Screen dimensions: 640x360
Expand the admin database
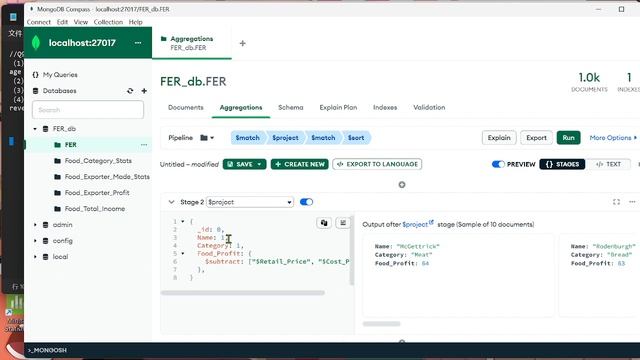click(x=35, y=224)
